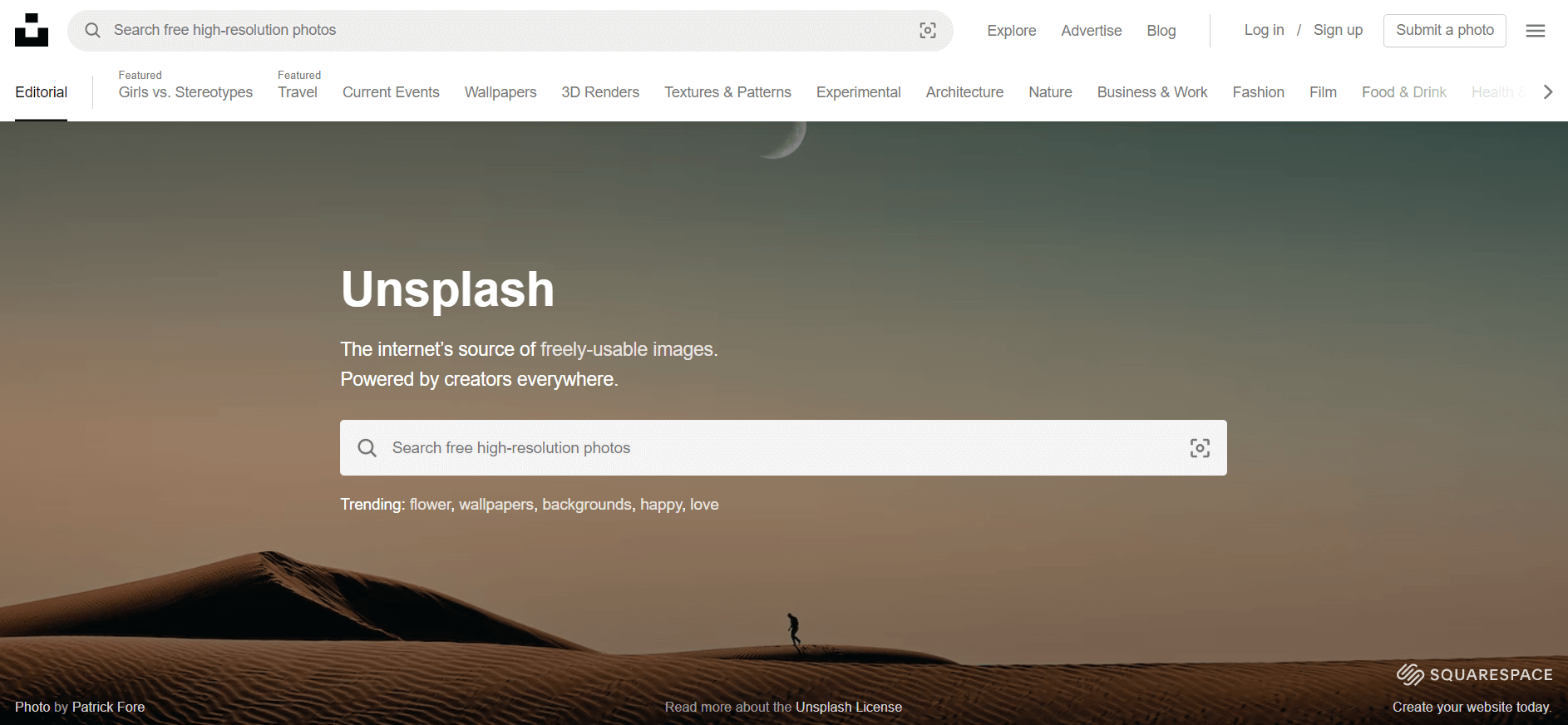This screenshot has width=1568, height=725.
Task: Switch to Food & Drink topic
Action: tap(1404, 92)
